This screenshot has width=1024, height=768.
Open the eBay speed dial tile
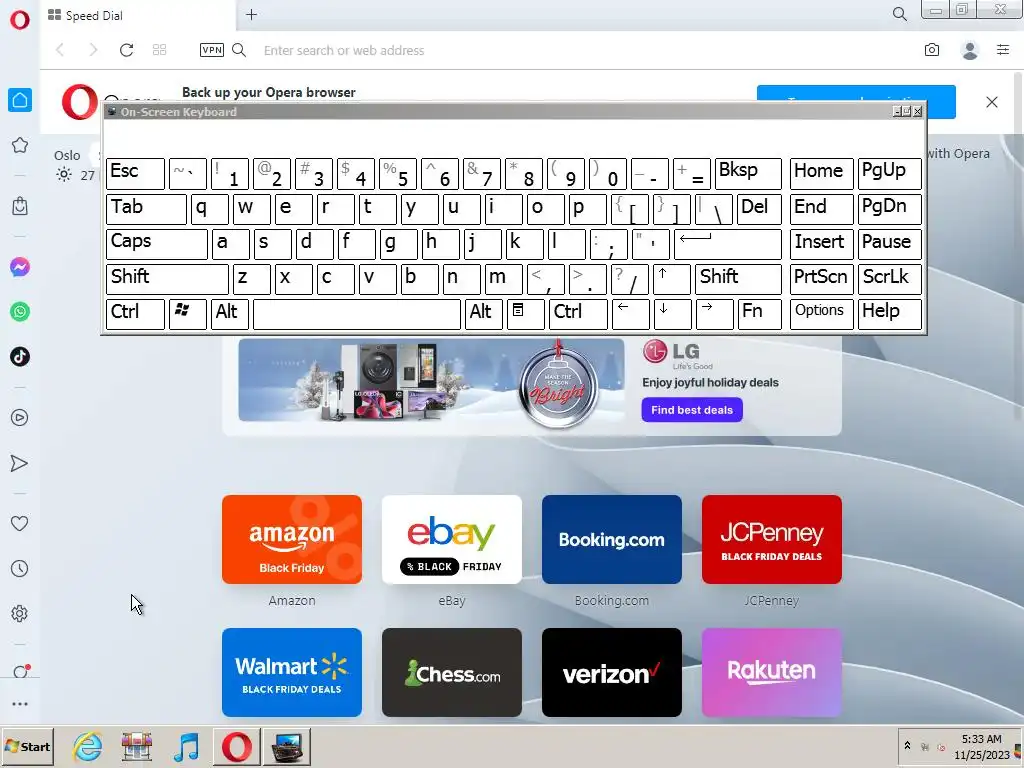pyautogui.click(x=452, y=539)
